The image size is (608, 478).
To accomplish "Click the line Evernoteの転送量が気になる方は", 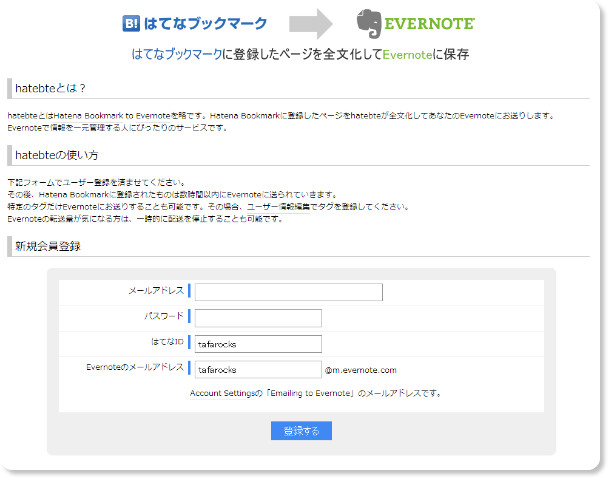I will tap(145, 219).
